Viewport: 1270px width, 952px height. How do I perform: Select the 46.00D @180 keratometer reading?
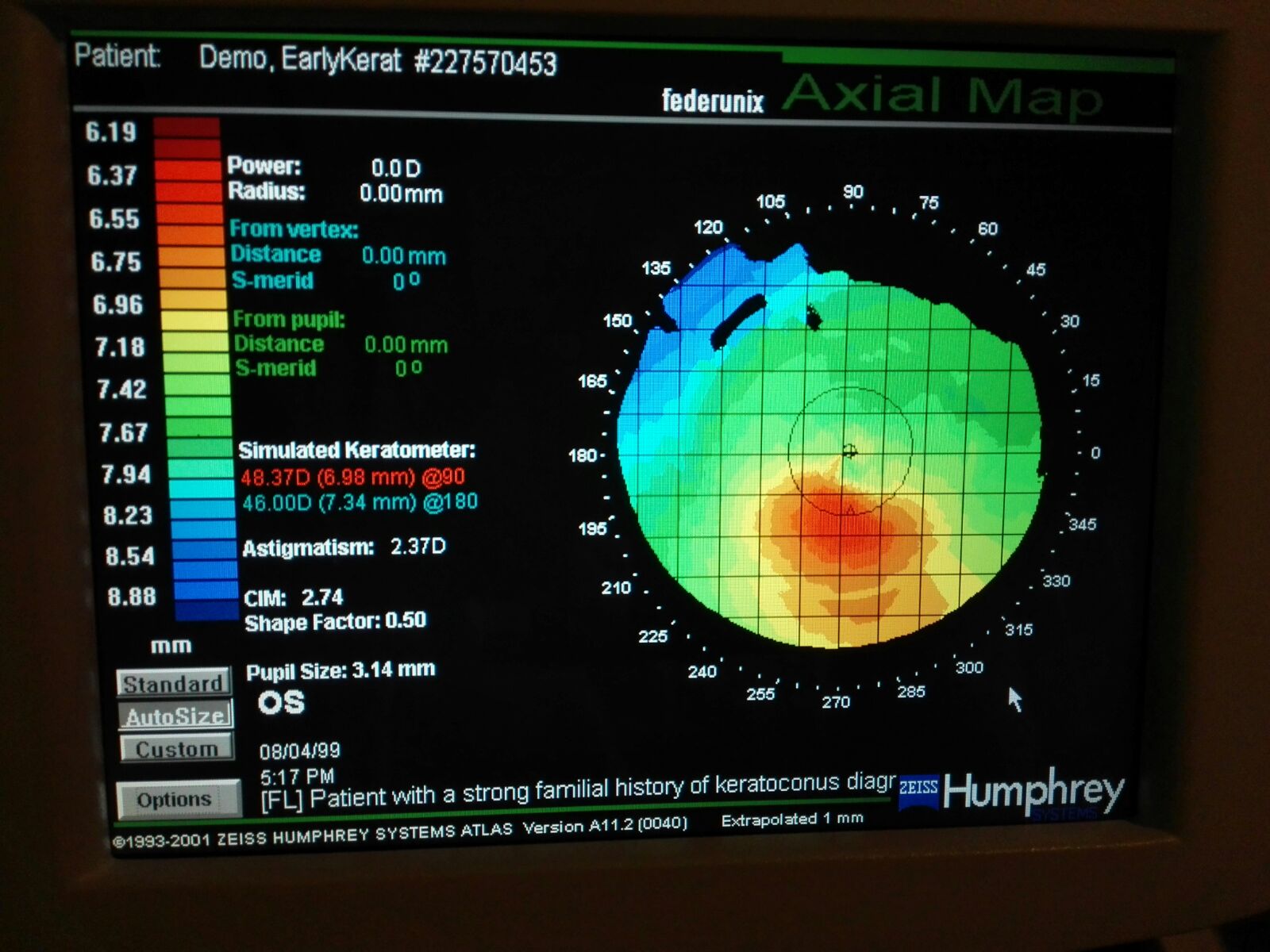click(x=360, y=503)
